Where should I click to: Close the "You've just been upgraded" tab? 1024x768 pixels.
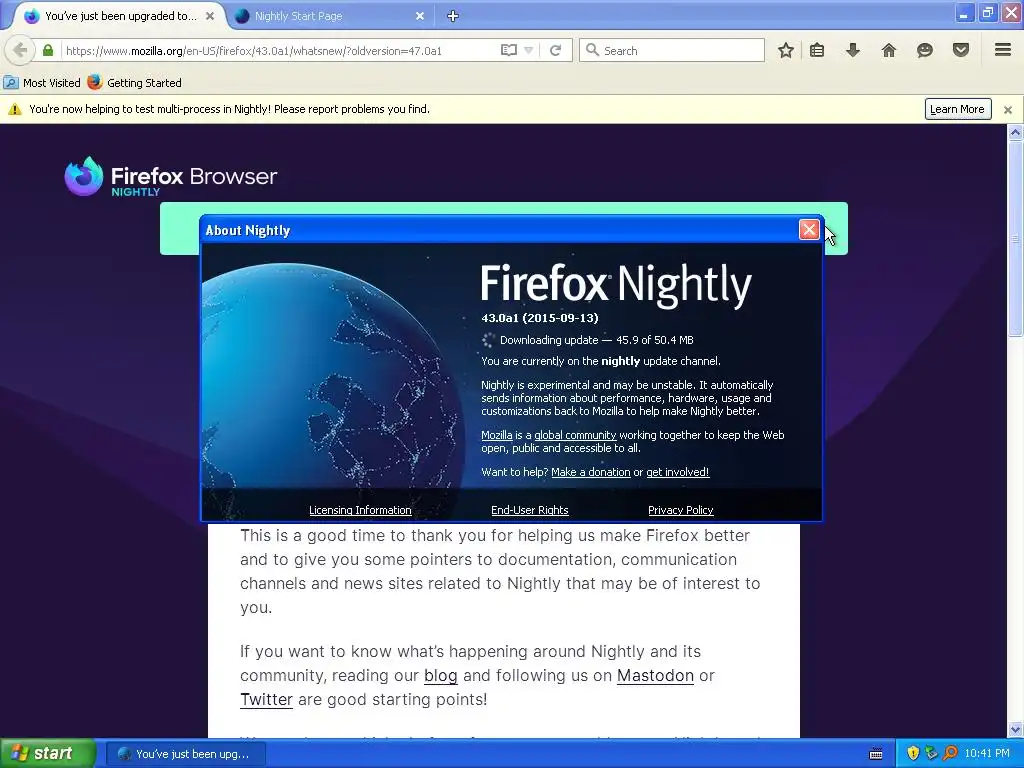click(x=210, y=16)
